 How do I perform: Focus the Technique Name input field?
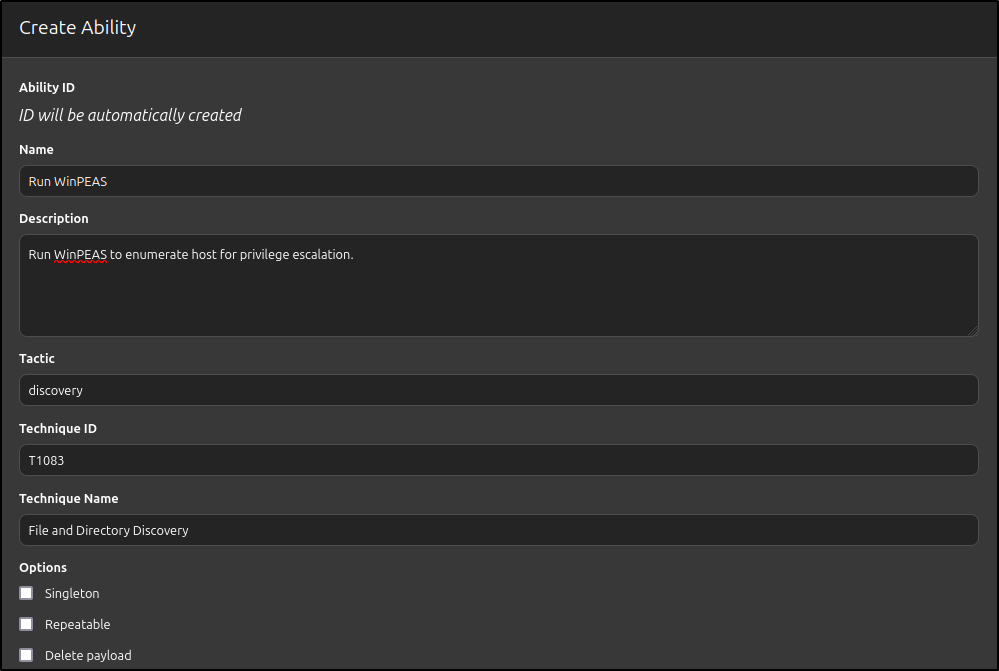pos(499,530)
